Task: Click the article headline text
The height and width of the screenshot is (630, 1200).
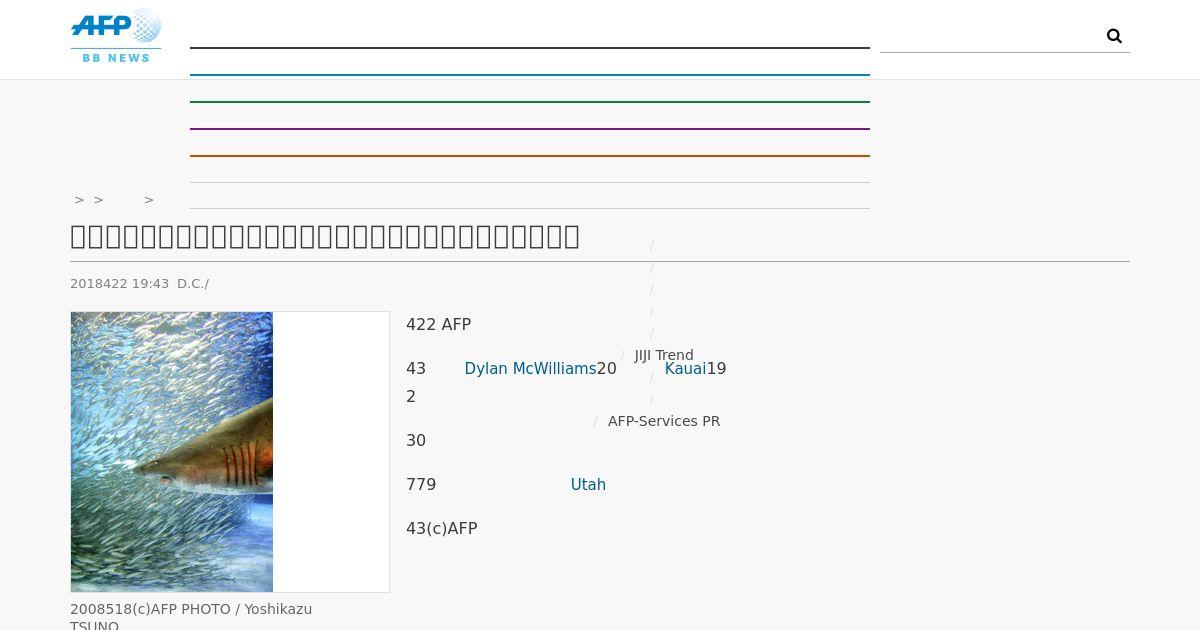Action: pyautogui.click(x=325, y=236)
